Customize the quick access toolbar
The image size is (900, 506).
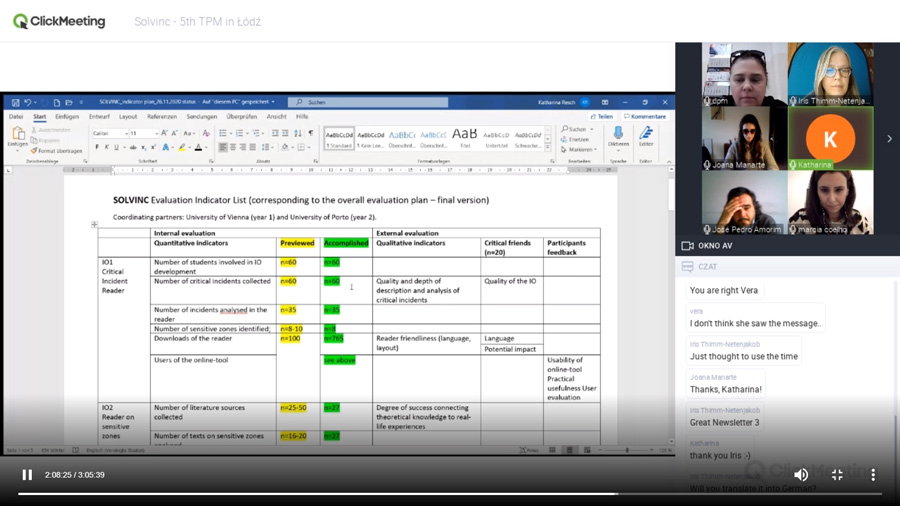pos(81,102)
